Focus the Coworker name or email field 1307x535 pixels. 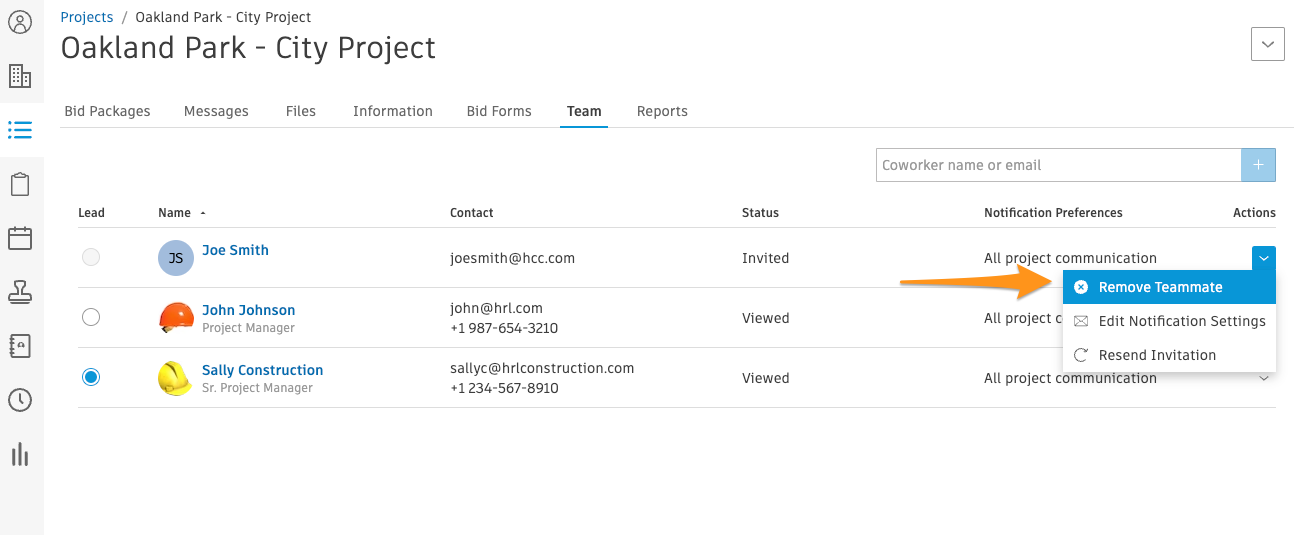tap(1059, 165)
